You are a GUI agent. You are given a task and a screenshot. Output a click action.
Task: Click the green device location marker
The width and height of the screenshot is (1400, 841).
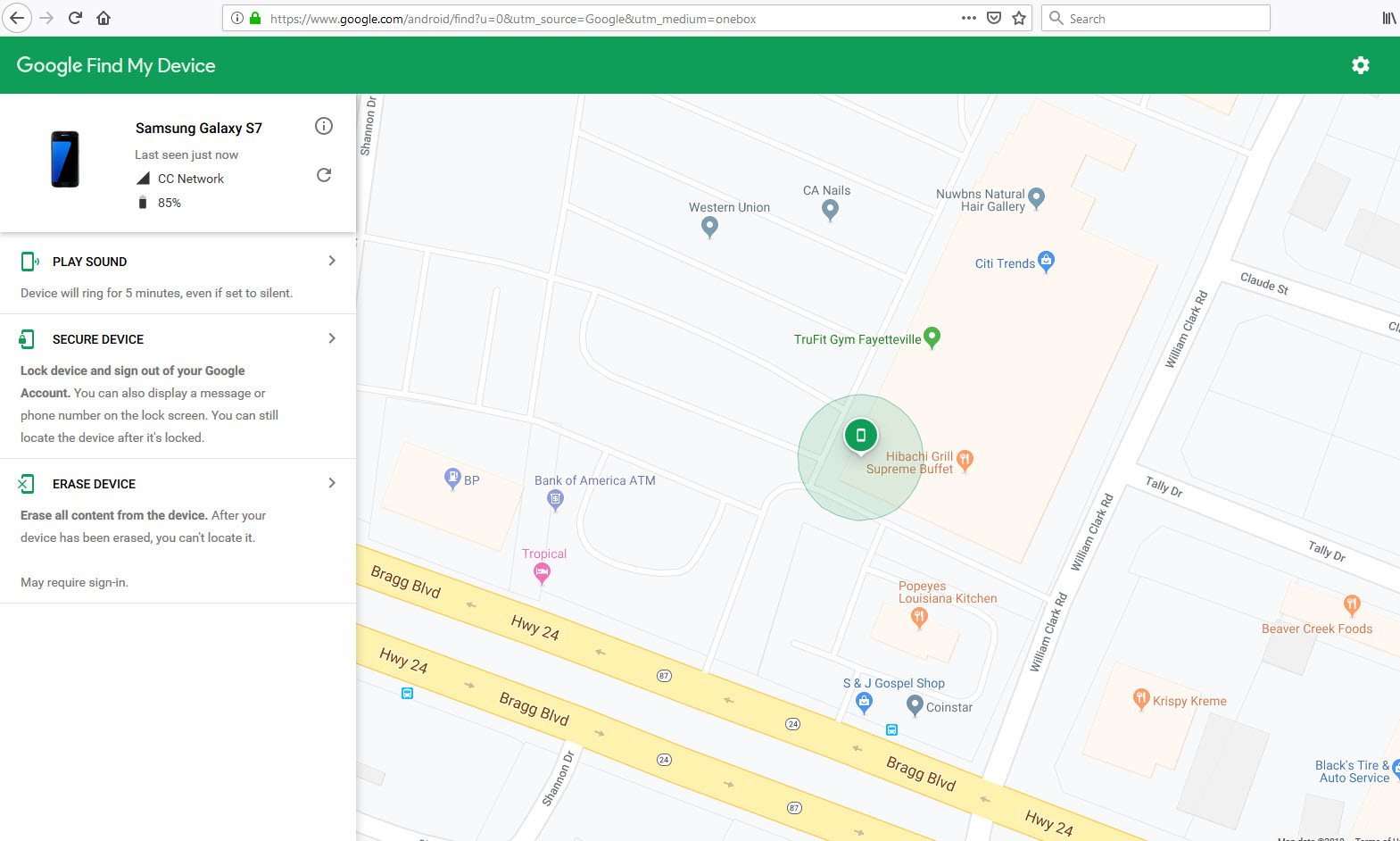[860, 436]
